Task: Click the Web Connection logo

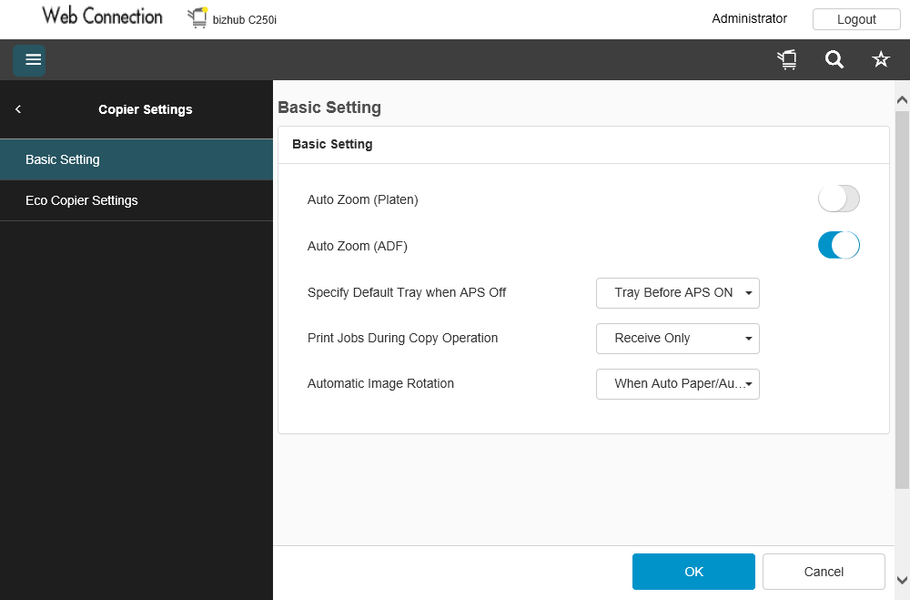Action: tap(102, 17)
